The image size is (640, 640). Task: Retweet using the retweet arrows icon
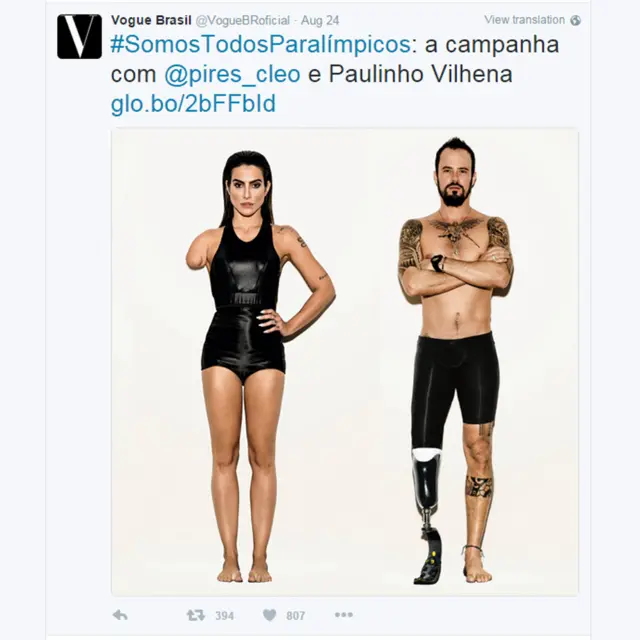click(196, 615)
